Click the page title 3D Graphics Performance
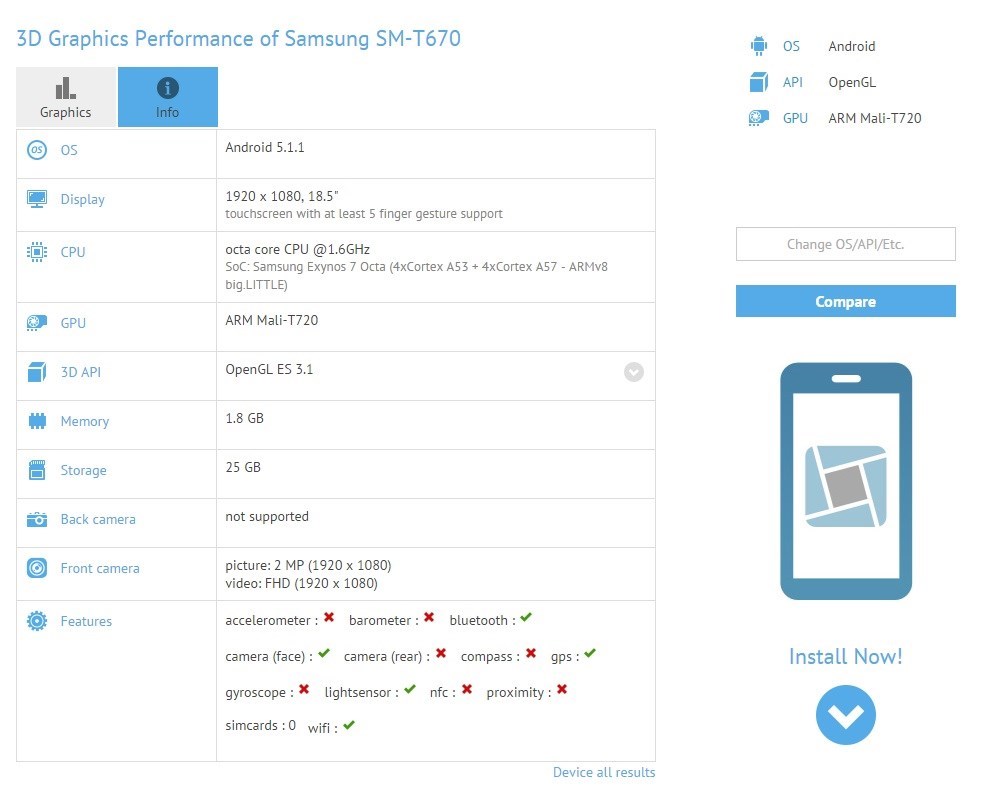987x810 pixels. coord(239,38)
